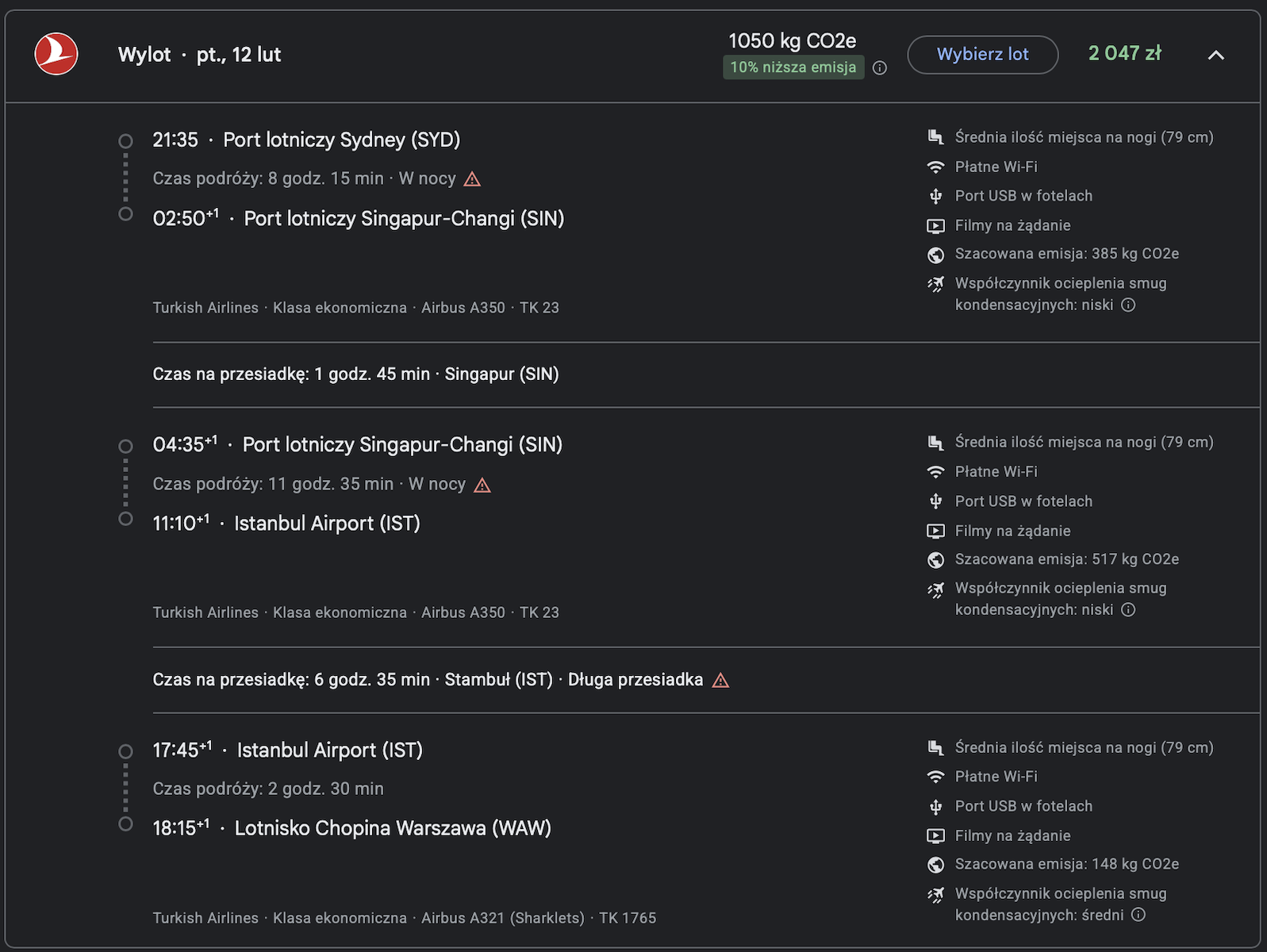Click legroom seat icon for first leg
Image resolution: width=1267 pixels, height=952 pixels.
(x=936, y=137)
